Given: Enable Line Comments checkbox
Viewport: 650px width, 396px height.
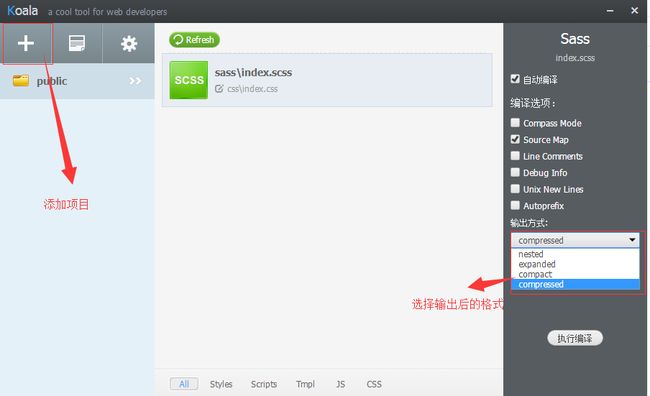Looking at the screenshot, I should pos(515,156).
